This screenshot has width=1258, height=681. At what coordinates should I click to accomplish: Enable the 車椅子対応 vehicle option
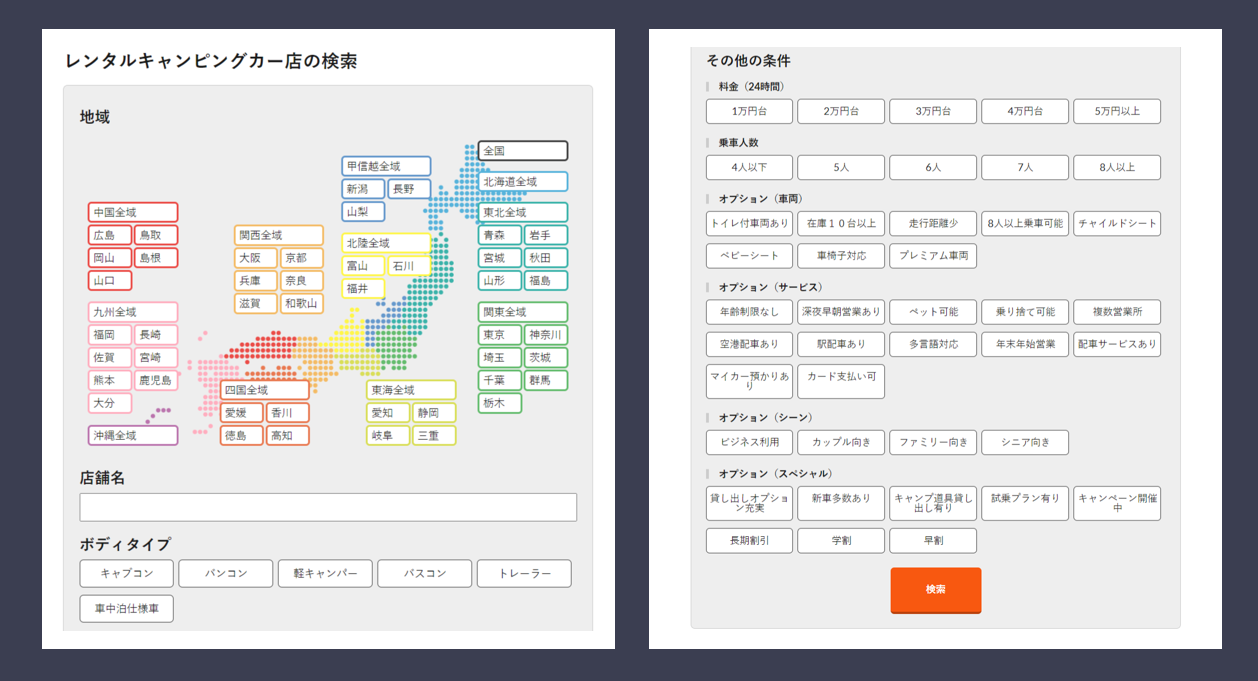pyautogui.click(x=841, y=256)
